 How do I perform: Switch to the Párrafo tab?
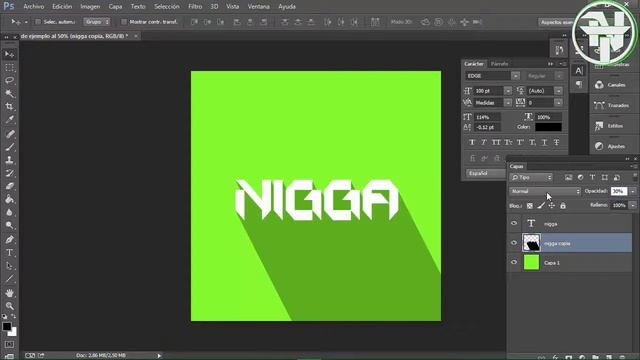click(x=500, y=64)
